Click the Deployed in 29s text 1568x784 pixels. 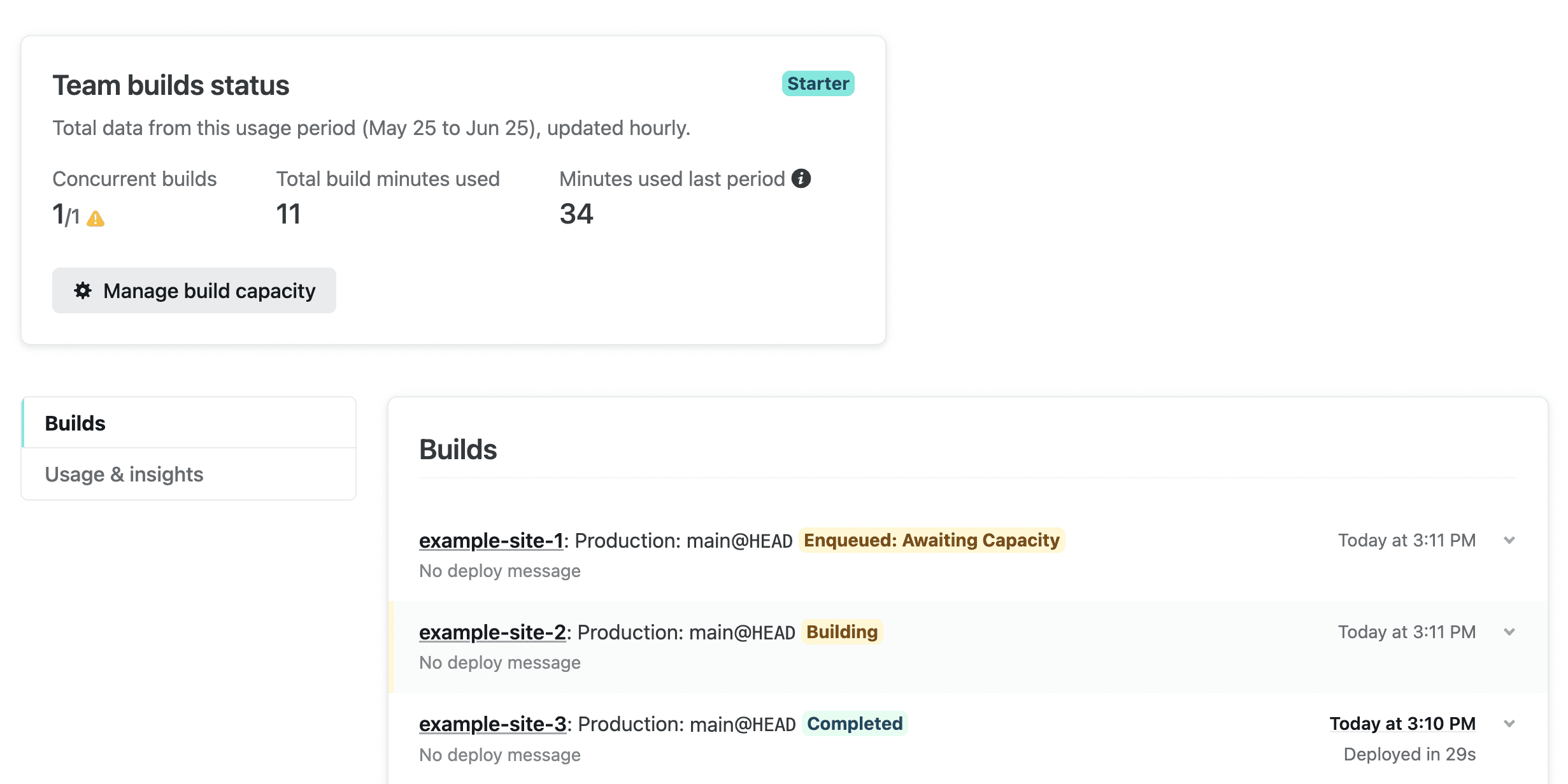click(x=1409, y=755)
